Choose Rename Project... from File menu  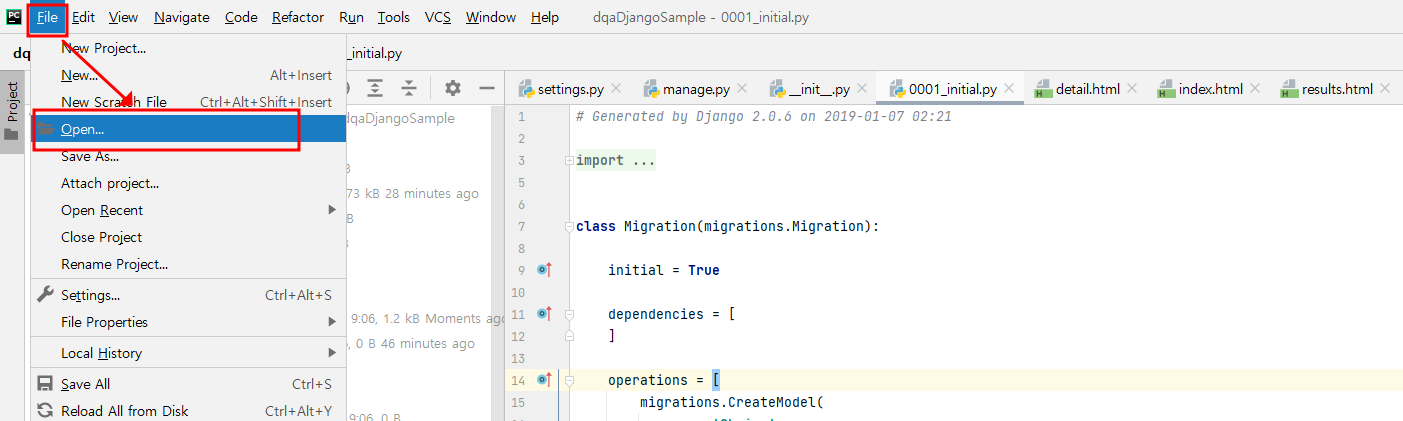189,264
